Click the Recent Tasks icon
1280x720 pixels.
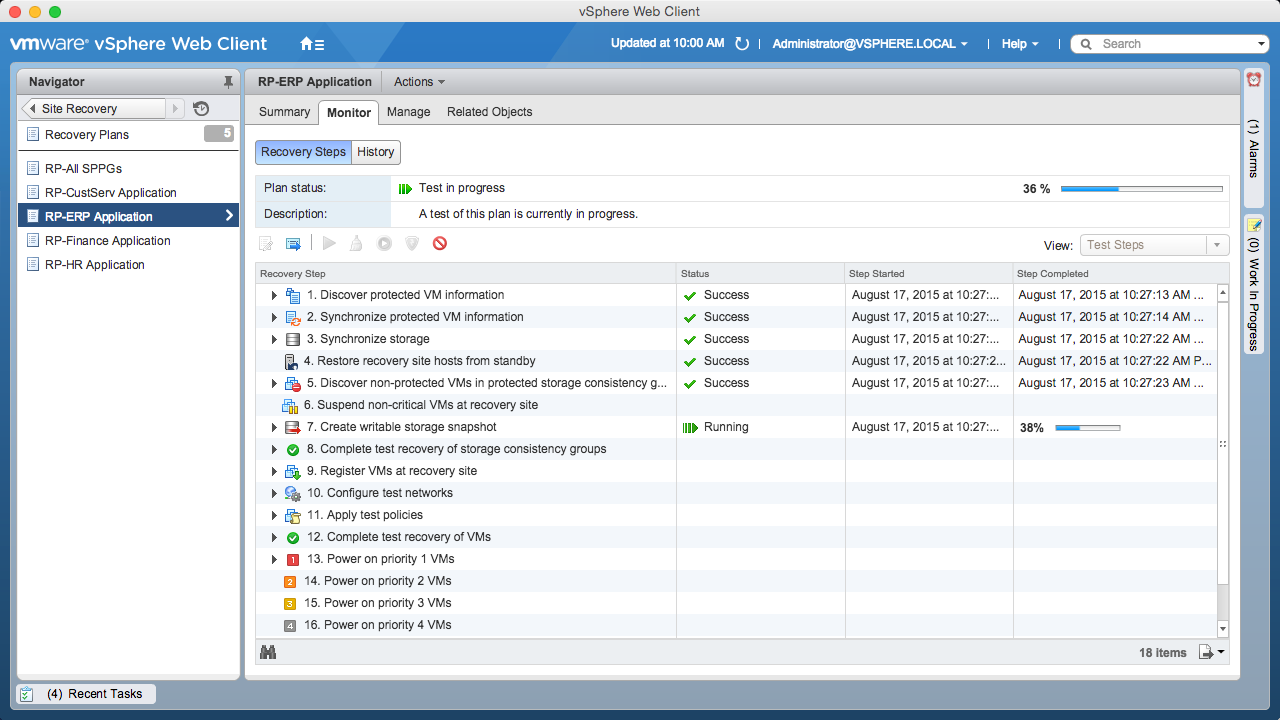point(27,694)
